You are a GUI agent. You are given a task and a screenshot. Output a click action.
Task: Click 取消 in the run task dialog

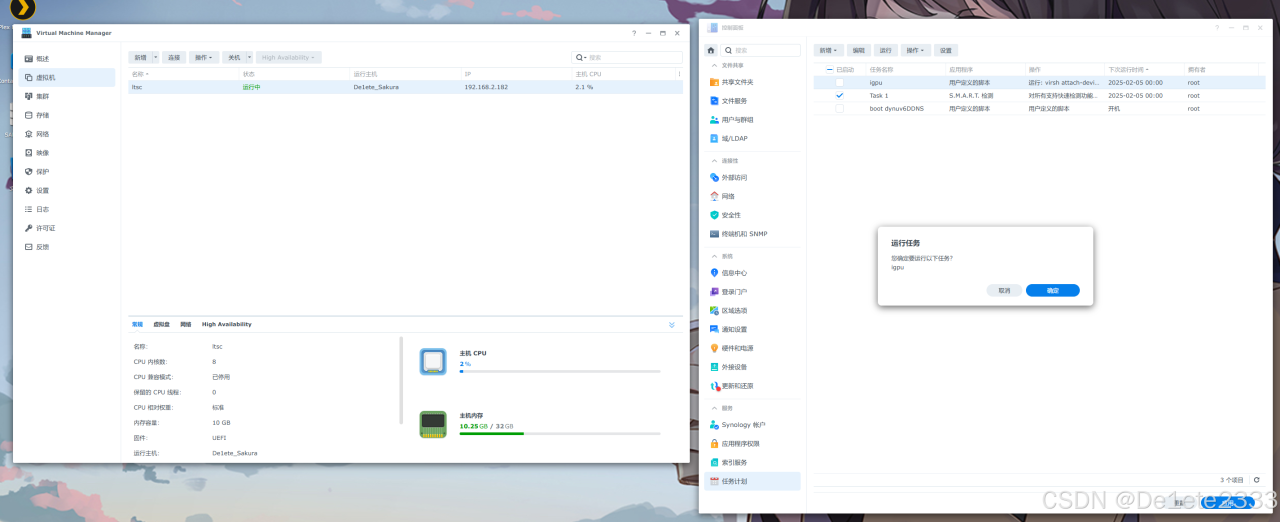[1004, 290]
